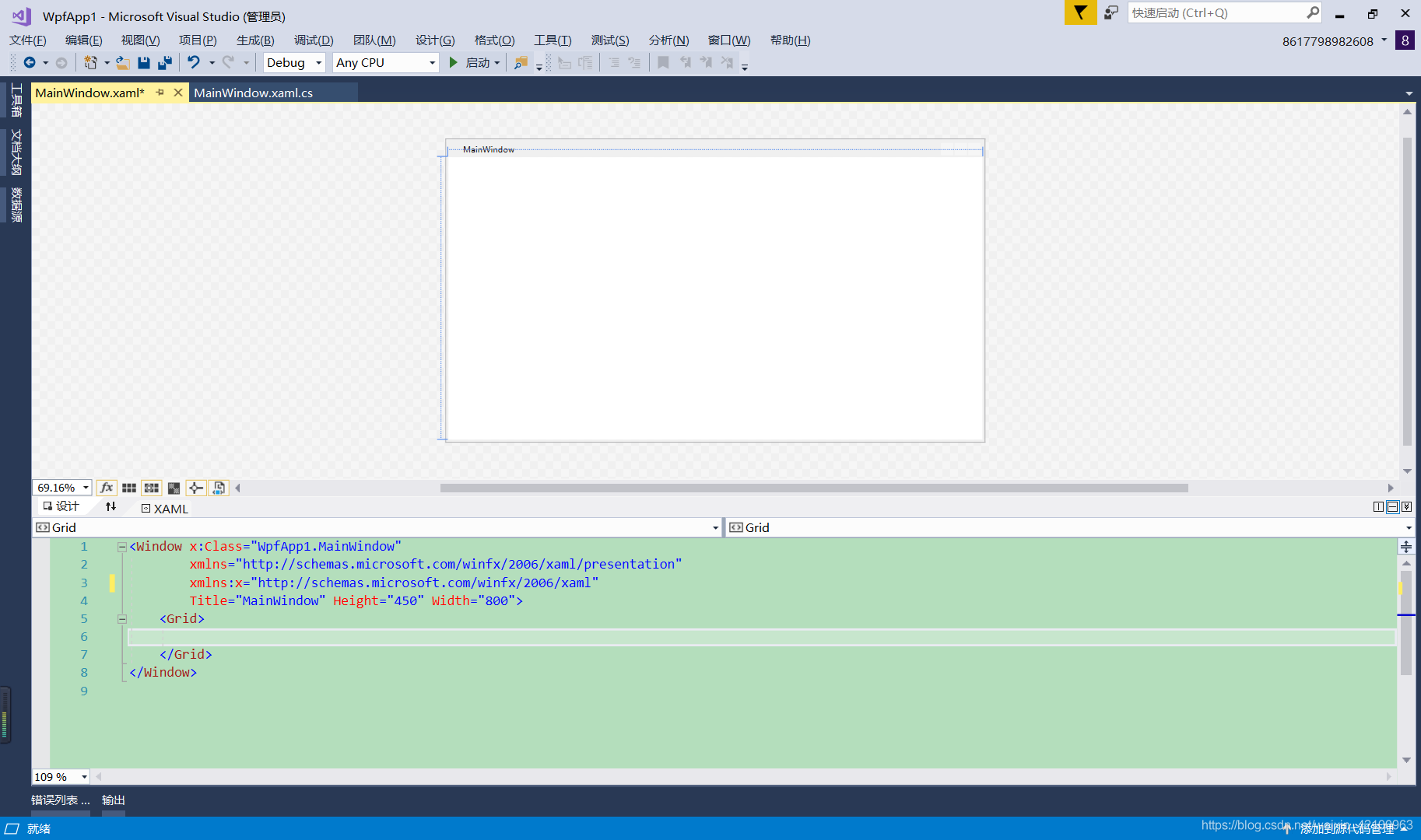The height and width of the screenshot is (840, 1421).
Task: Select the MainWindow title in designer
Action: (489, 149)
